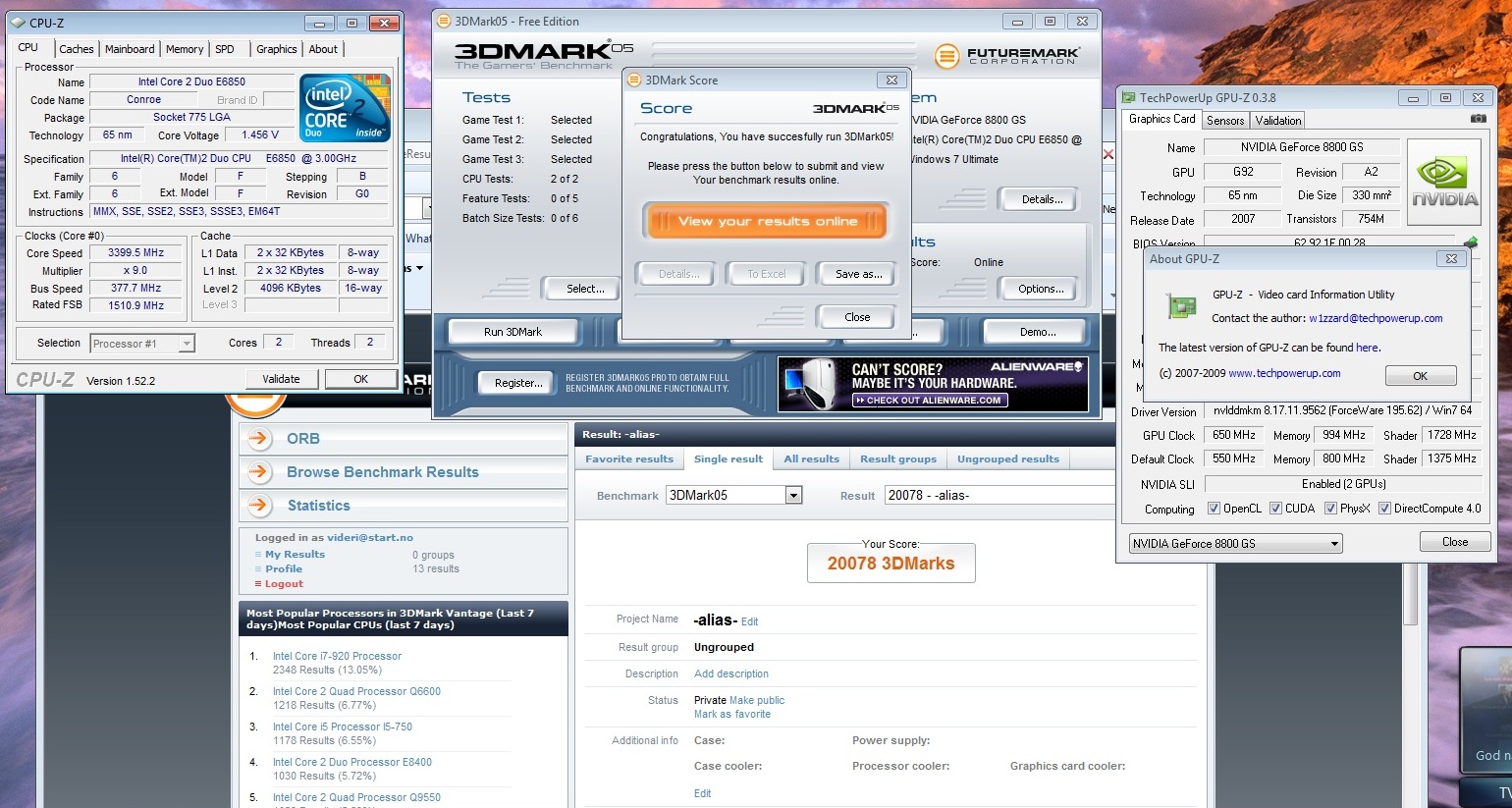Click the arrow icon beside Statistics
This screenshot has height=808, width=1512.
tap(259, 506)
